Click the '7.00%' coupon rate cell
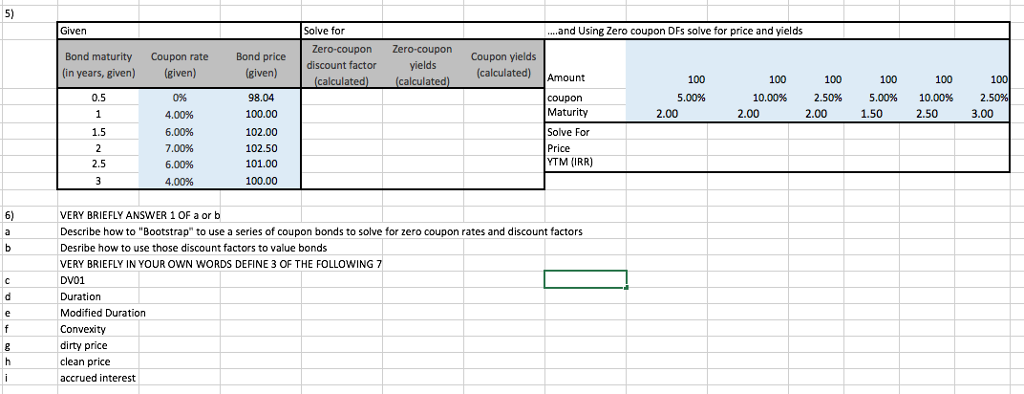The height and width of the screenshot is (394, 1024). tap(180, 148)
